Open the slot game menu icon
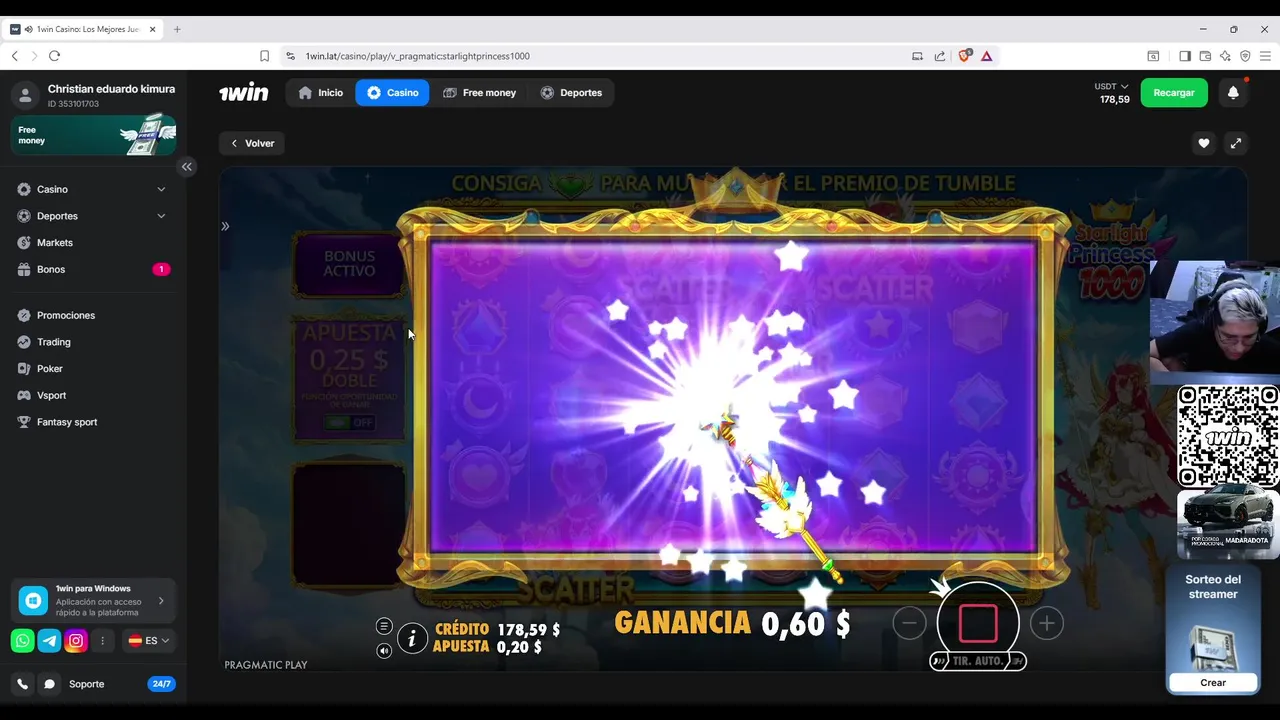This screenshot has height=720, width=1280. (384, 626)
